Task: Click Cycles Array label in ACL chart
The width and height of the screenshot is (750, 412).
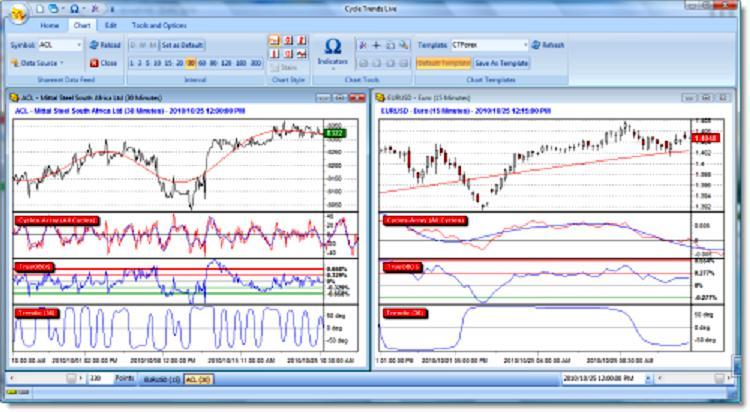Action: pos(57,221)
